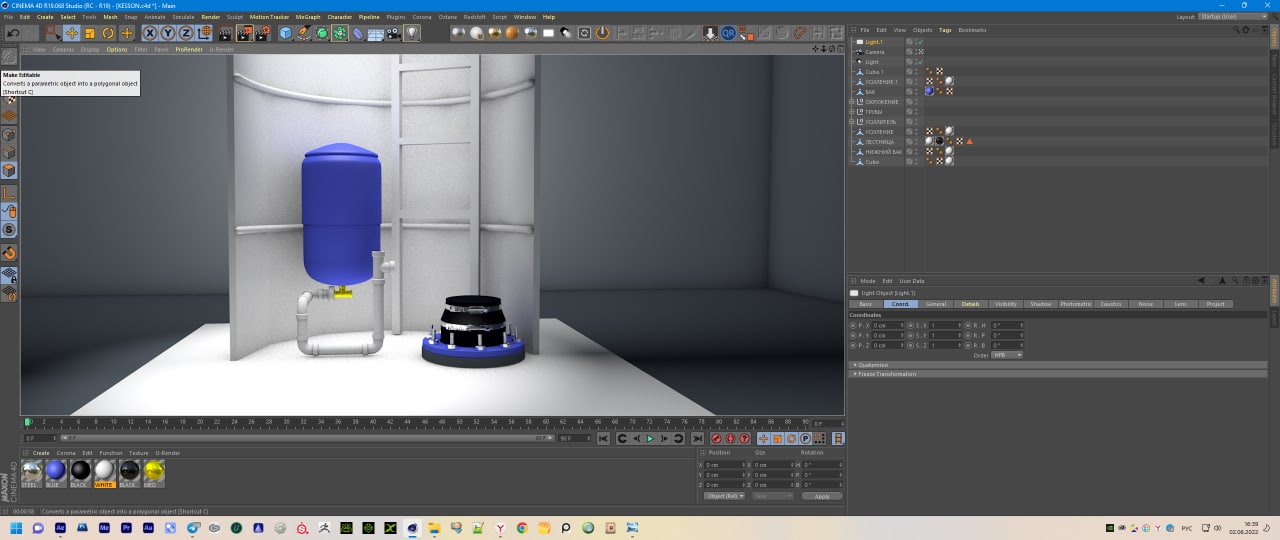Open the rotation Order HPB dropdown
The width and height of the screenshot is (1280, 540).
pos(1007,355)
